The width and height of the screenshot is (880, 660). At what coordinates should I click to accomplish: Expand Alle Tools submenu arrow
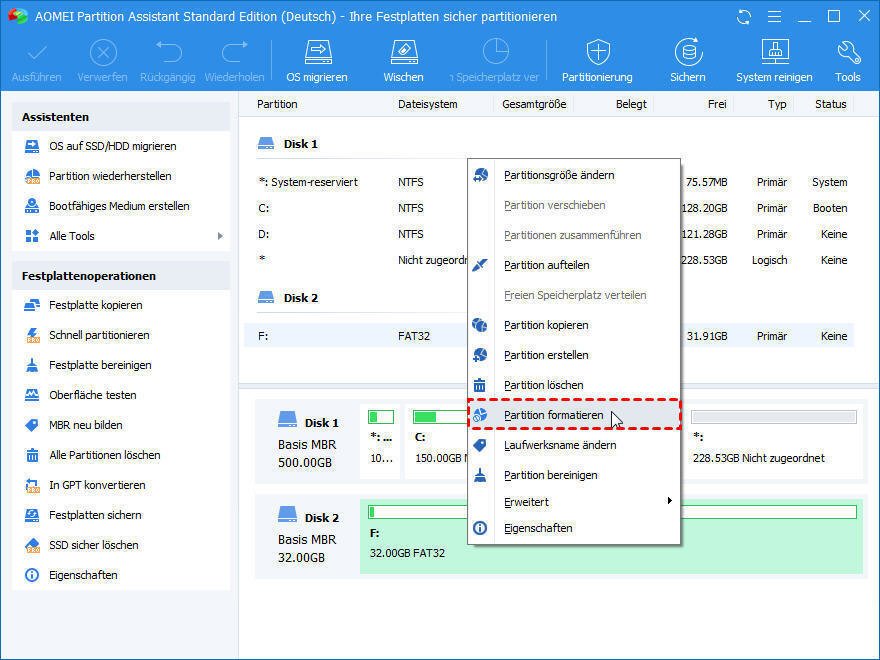[220, 236]
